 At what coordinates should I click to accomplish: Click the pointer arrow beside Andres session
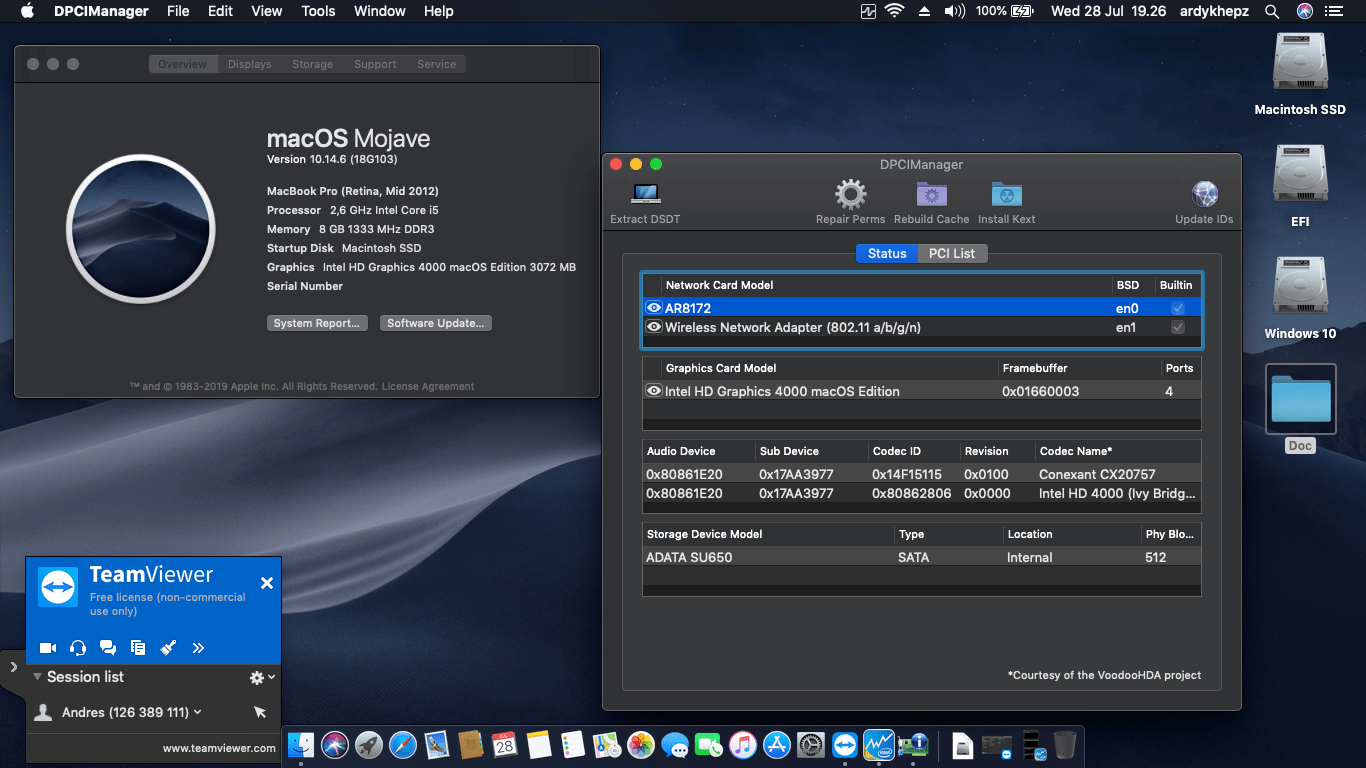260,712
